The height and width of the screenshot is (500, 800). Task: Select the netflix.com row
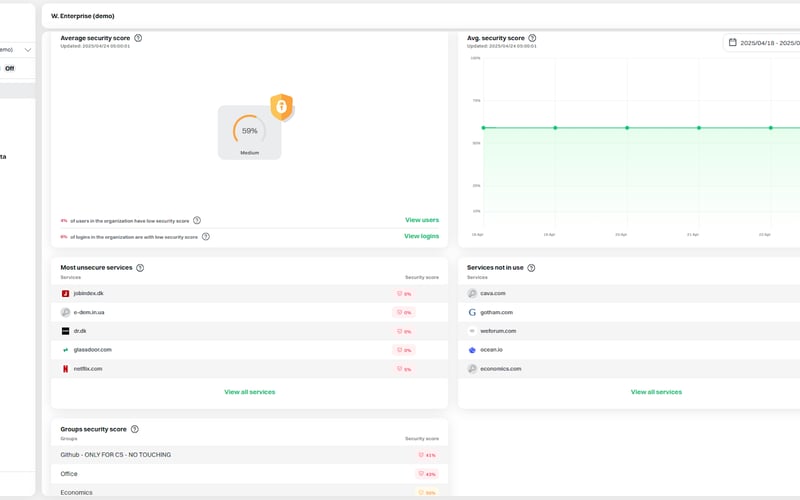pyautogui.click(x=249, y=369)
